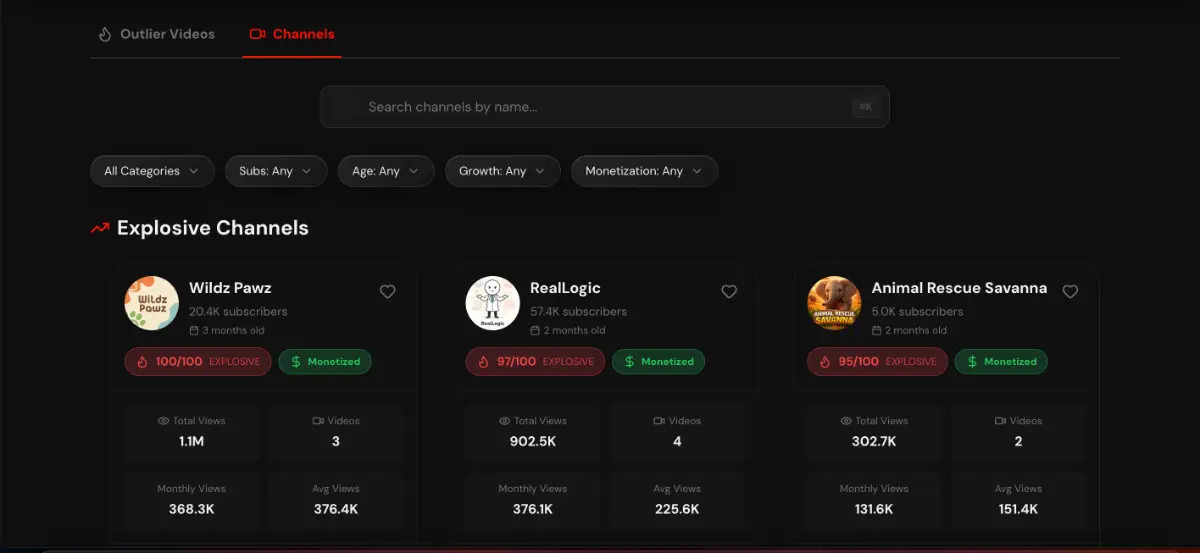Image resolution: width=1200 pixels, height=553 pixels.
Task: Click the trending arrow icon by Explosive Channels
Action: coord(100,228)
